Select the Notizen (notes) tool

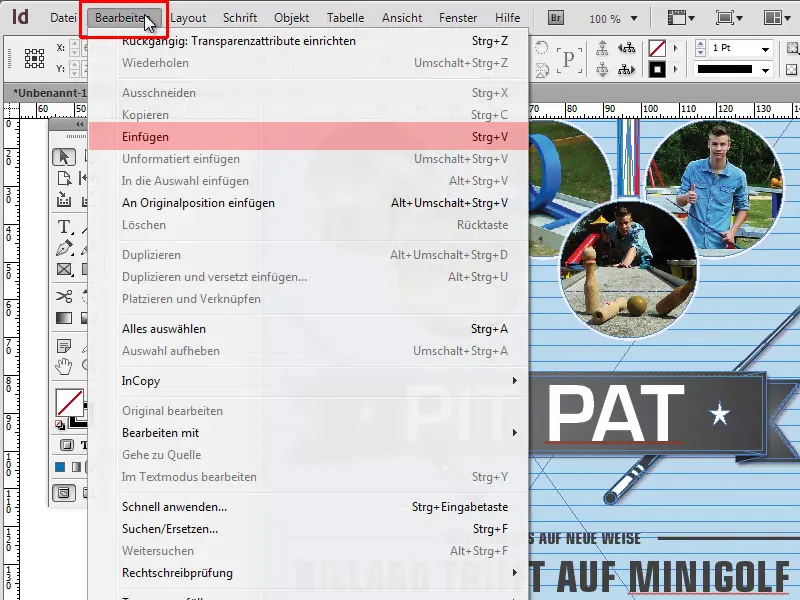(64, 344)
